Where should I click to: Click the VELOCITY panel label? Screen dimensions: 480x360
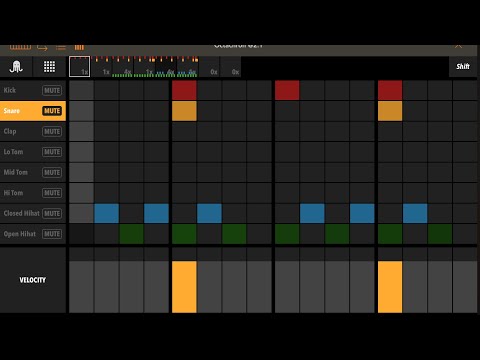(x=32, y=280)
